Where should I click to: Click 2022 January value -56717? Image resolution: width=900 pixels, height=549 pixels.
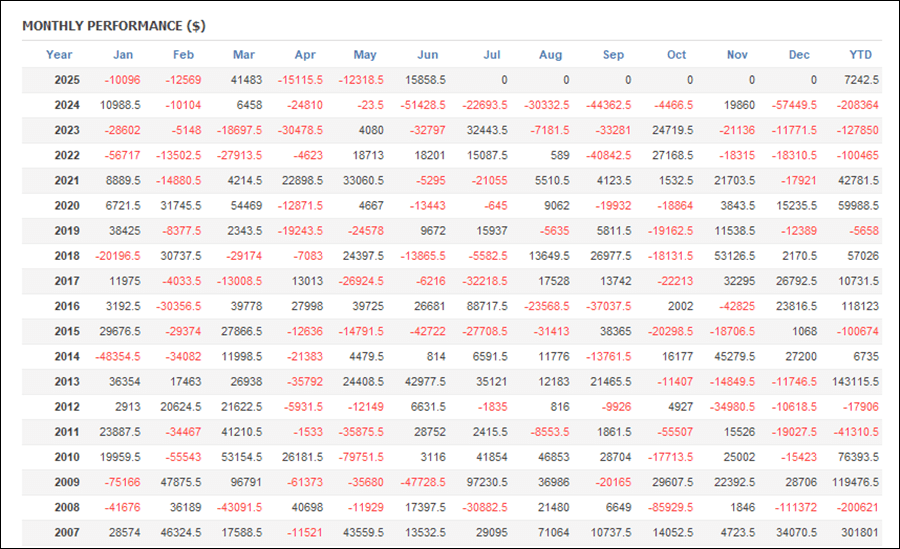tap(122, 155)
